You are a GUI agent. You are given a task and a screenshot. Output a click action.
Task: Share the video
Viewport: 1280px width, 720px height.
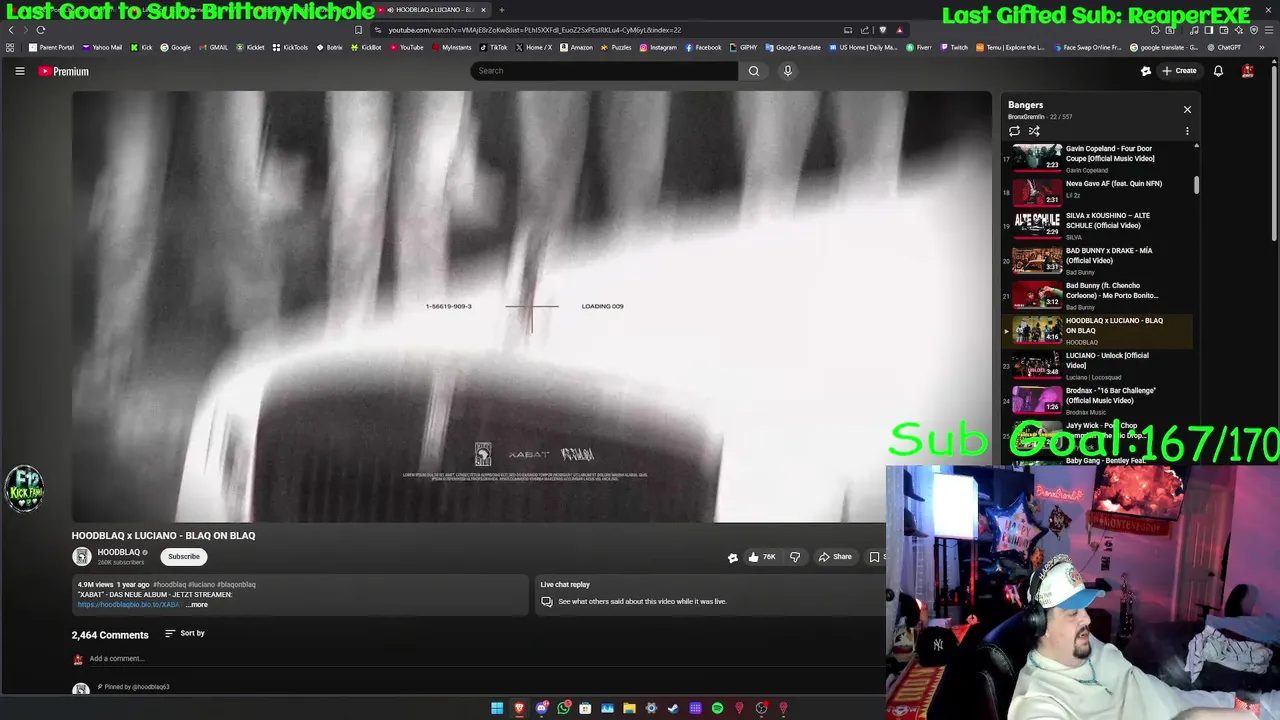pyautogui.click(x=835, y=557)
